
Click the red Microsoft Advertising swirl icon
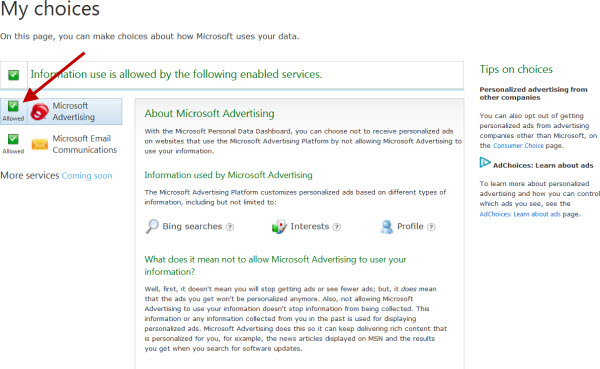[39, 111]
